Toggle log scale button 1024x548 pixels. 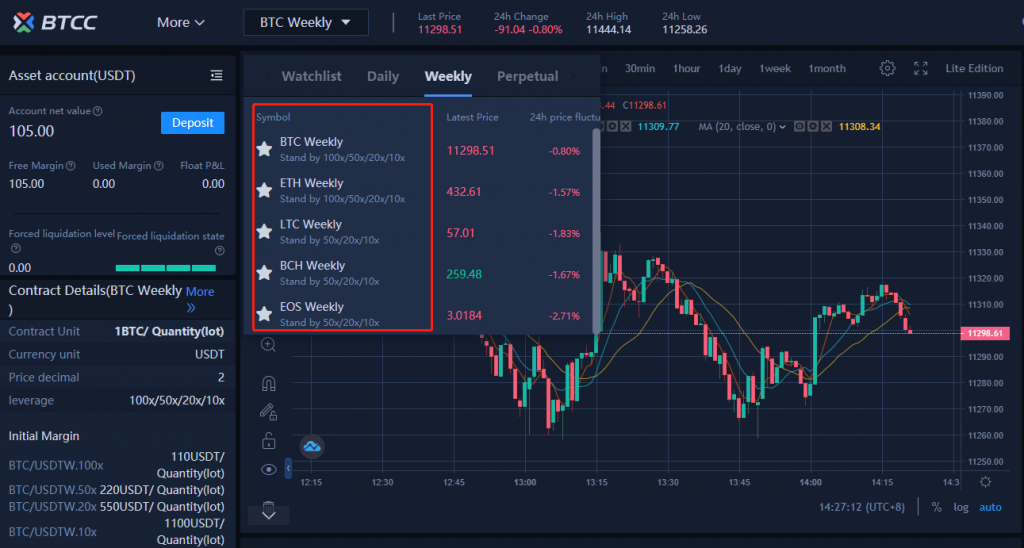click(x=961, y=507)
